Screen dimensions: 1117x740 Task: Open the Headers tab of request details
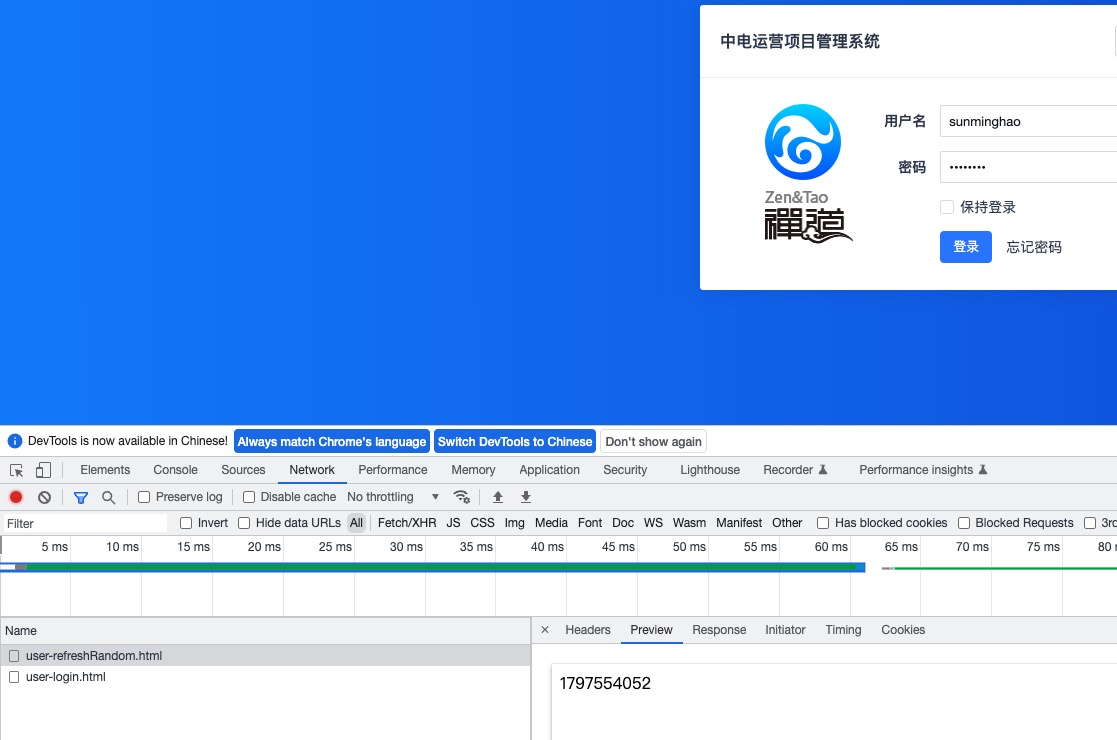click(587, 630)
